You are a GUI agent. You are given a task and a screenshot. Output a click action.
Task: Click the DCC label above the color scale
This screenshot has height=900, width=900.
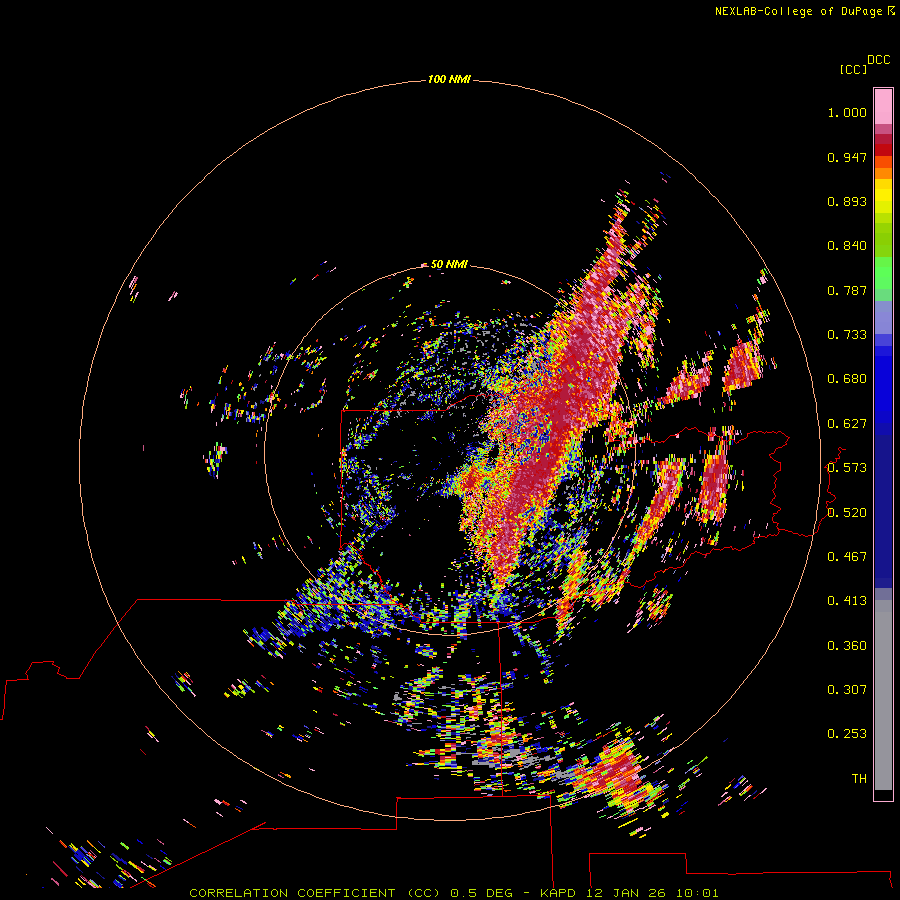[x=878, y=60]
